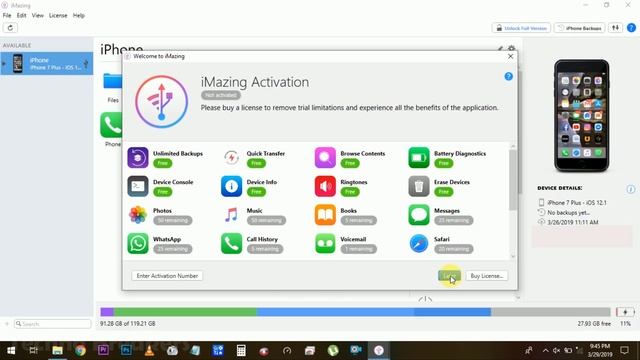The height and width of the screenshot is (360, 640).
Task: Click the Safari compass icon
Action: (x=419, y=243)
